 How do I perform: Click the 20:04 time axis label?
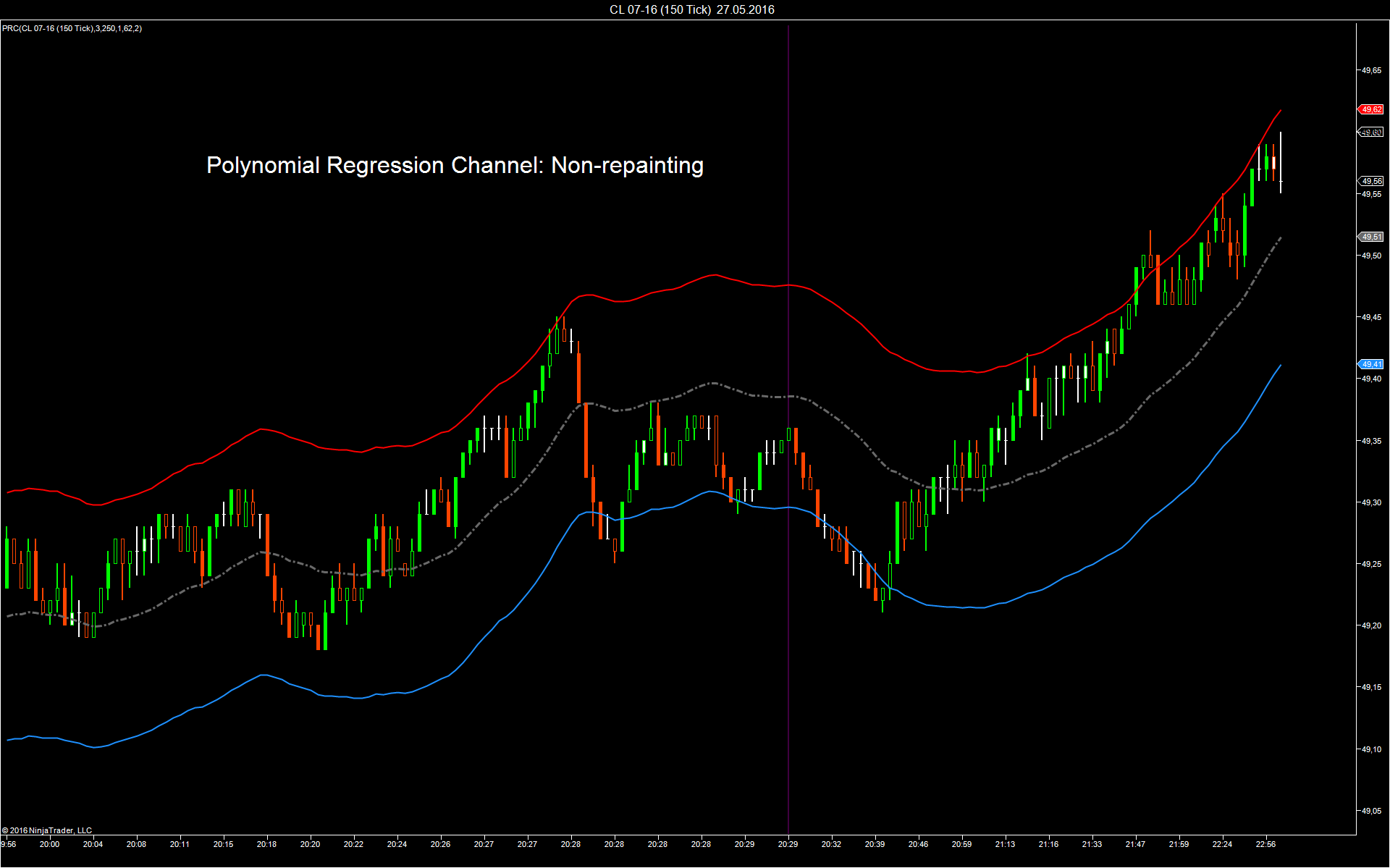(93, 844)
